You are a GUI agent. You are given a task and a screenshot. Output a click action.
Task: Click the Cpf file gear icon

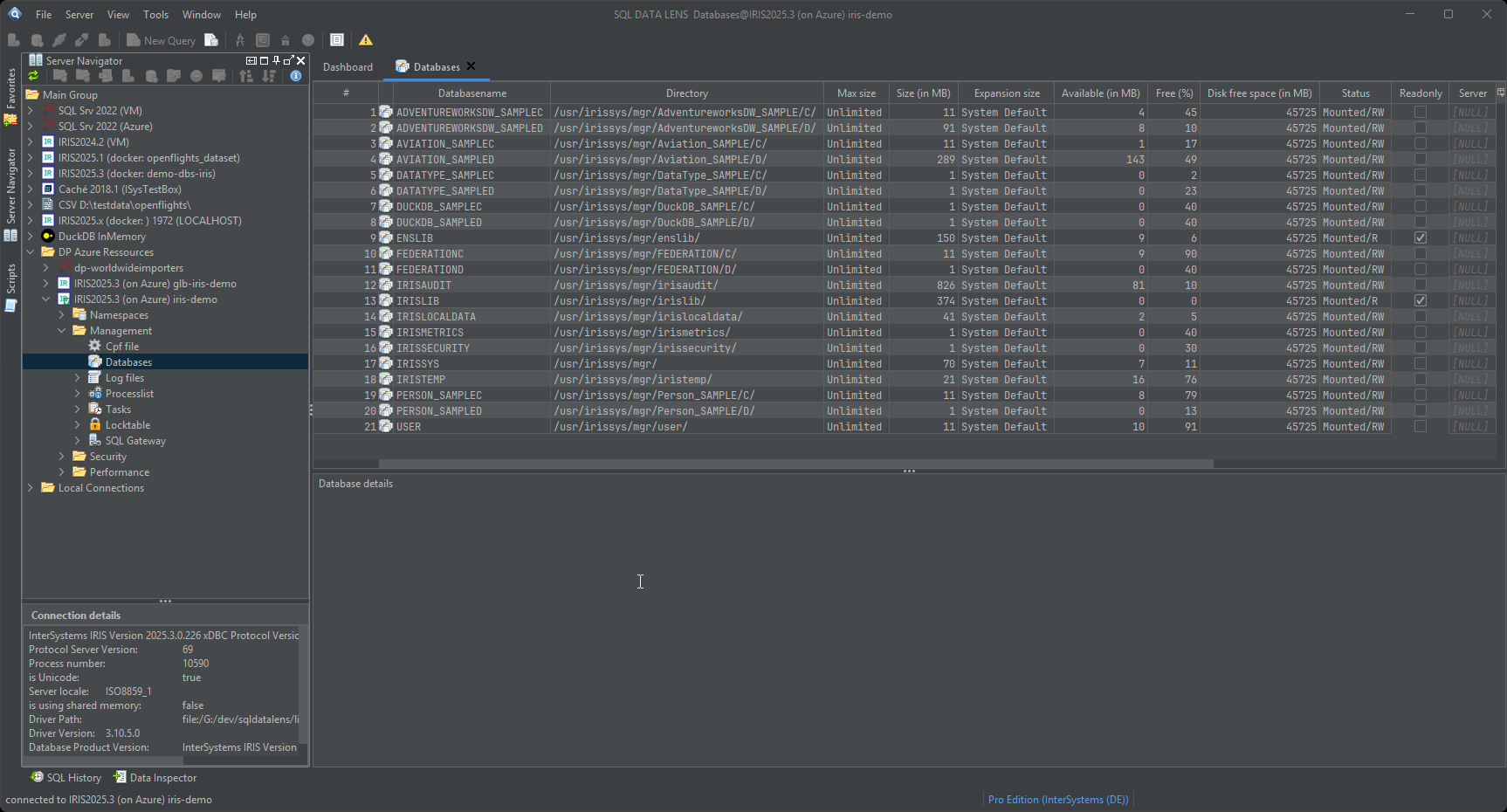pos(95,346)
